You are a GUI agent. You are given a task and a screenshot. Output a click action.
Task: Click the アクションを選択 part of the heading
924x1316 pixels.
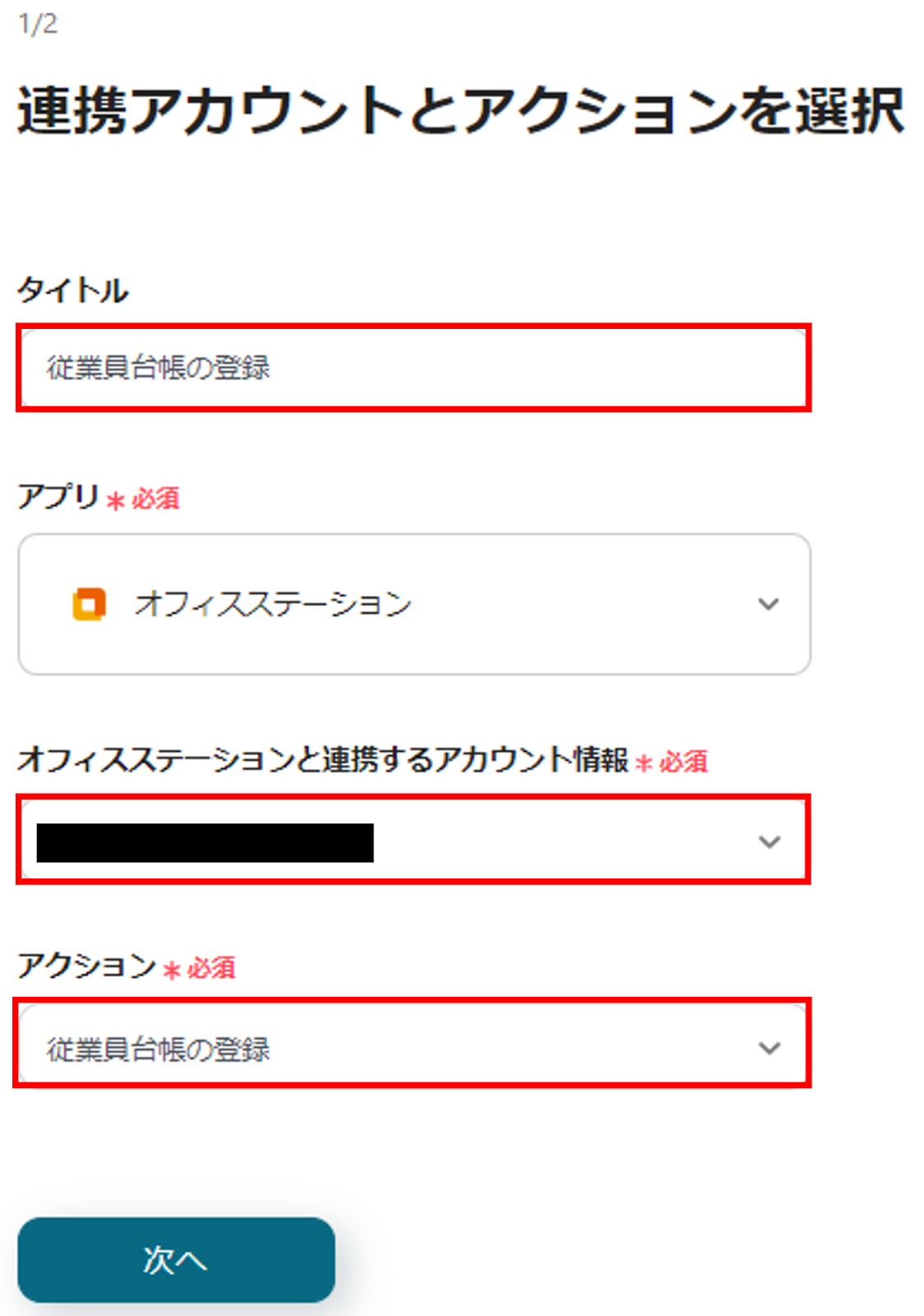click(683, 111)
